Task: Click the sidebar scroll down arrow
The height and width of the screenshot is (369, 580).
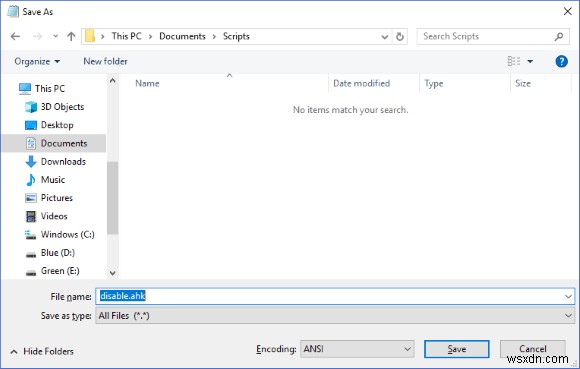Action: (x=113, y=273)
